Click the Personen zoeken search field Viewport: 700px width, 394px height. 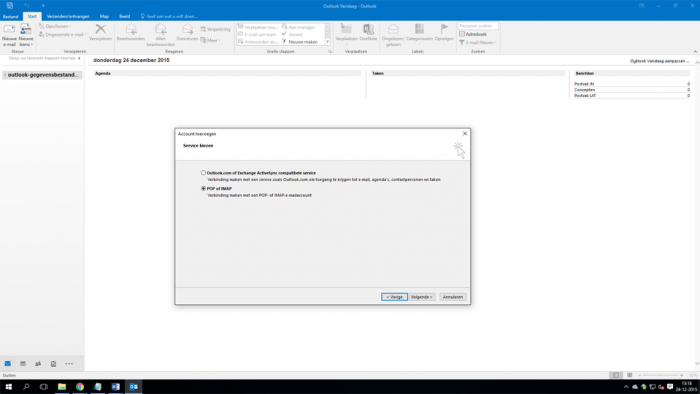[x=478, y=26]
